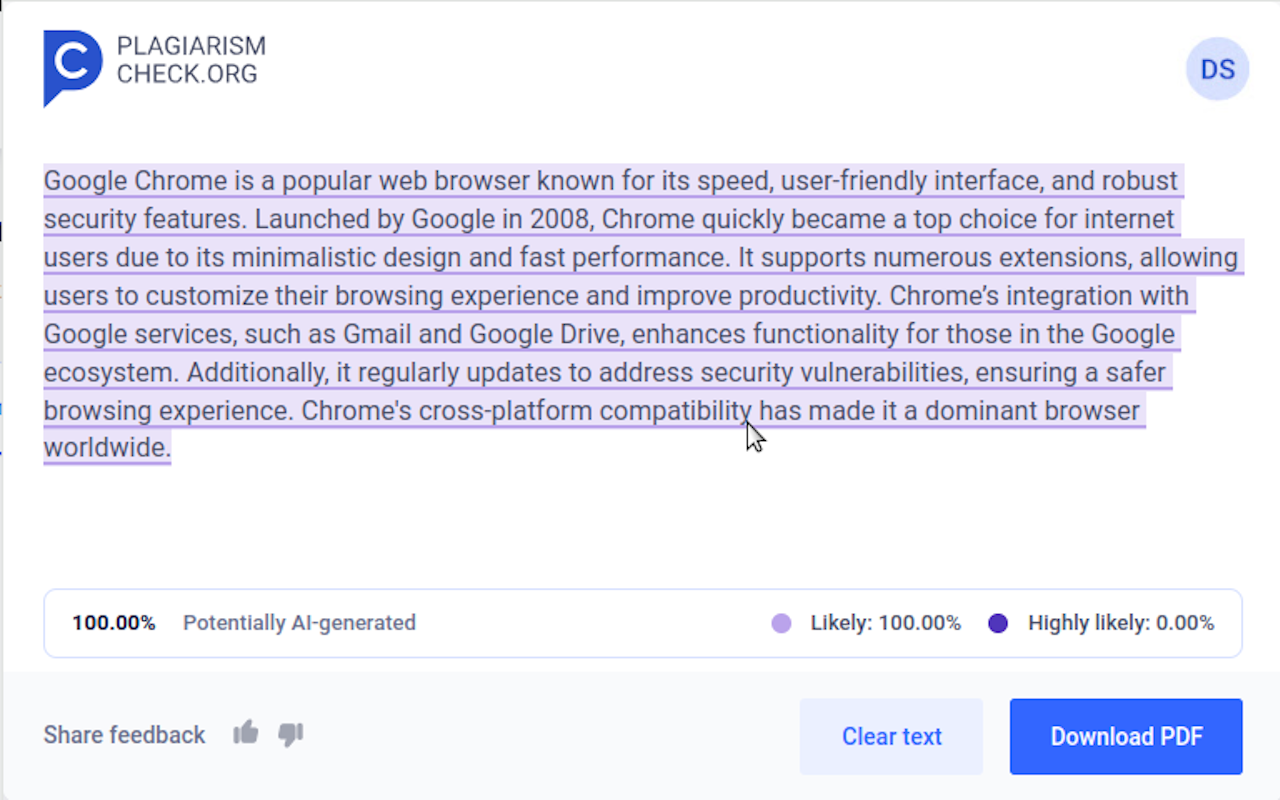Viewport: 1280px width, 800px height.
Task: Click the PLAGIARISM CHECK.ORG logo text
Action: (190, 60)
